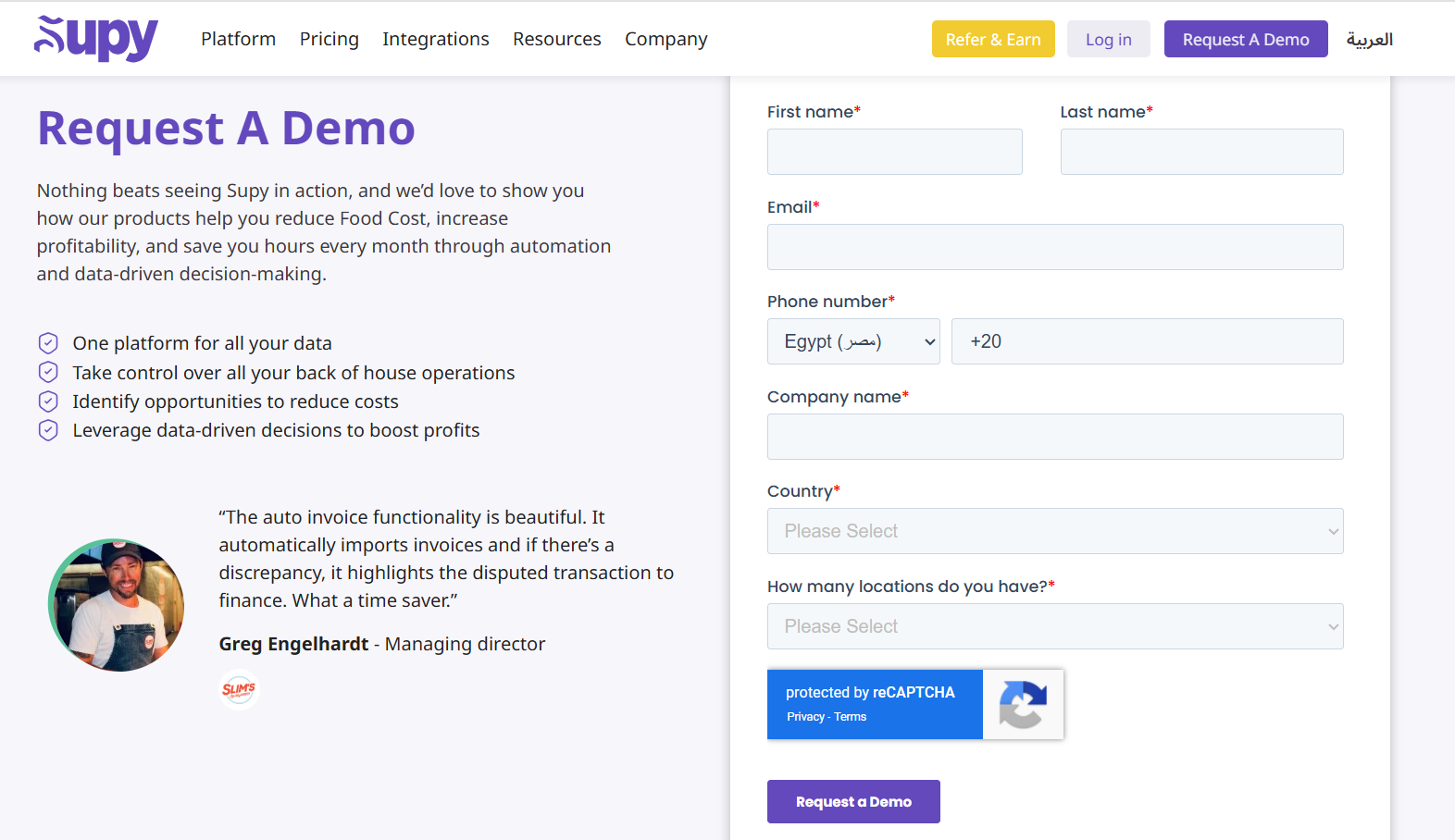The height and width of the screenshot is (840, 1455).
Task: Go to the Pricing page
Action: point(329,39)
